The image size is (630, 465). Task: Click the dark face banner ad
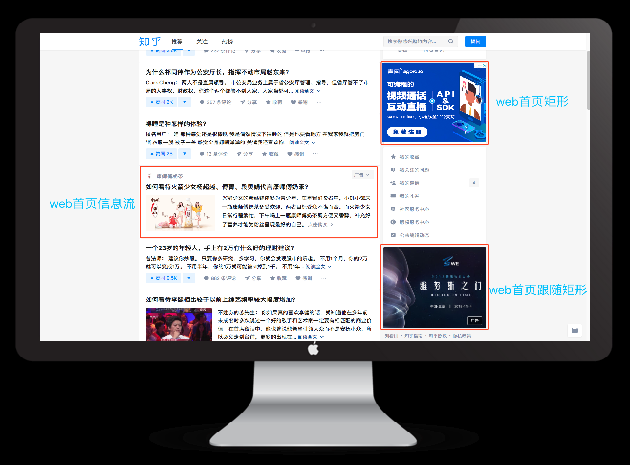pyautogui.click(x=434, y=287)
